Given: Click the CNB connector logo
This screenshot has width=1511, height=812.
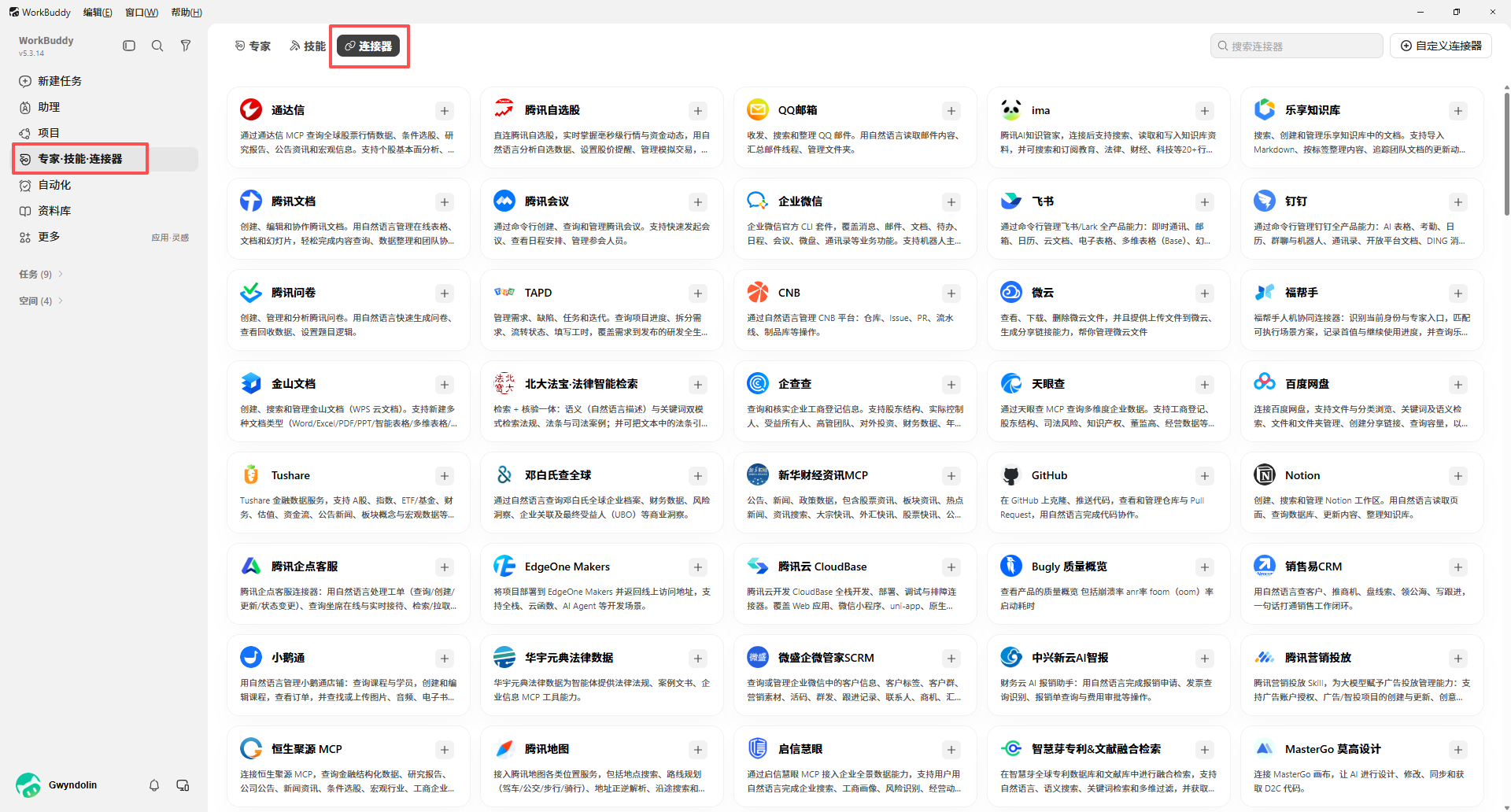Looking at the screenshot, I should tap(758, 292).
